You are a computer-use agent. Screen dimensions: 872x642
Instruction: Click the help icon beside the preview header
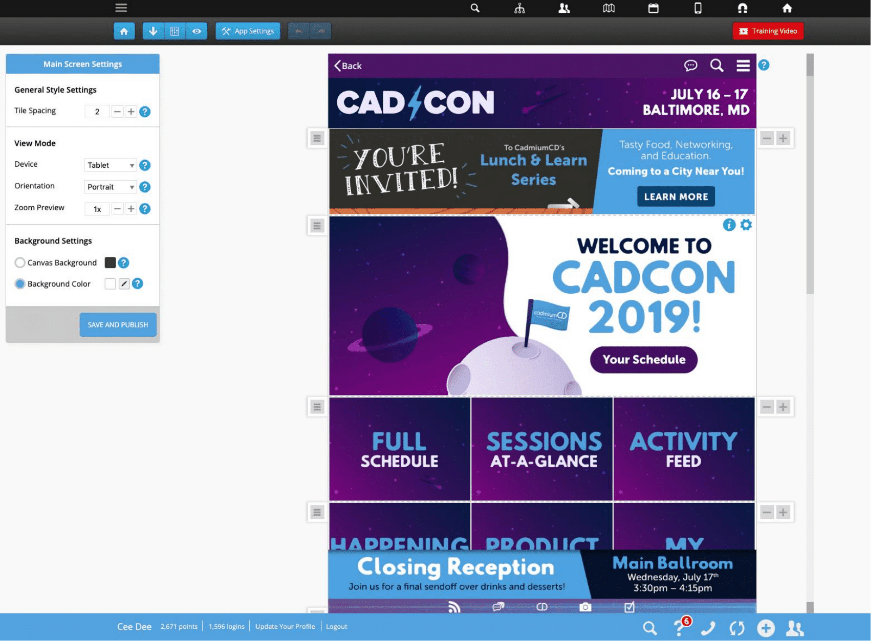[764, 65]
